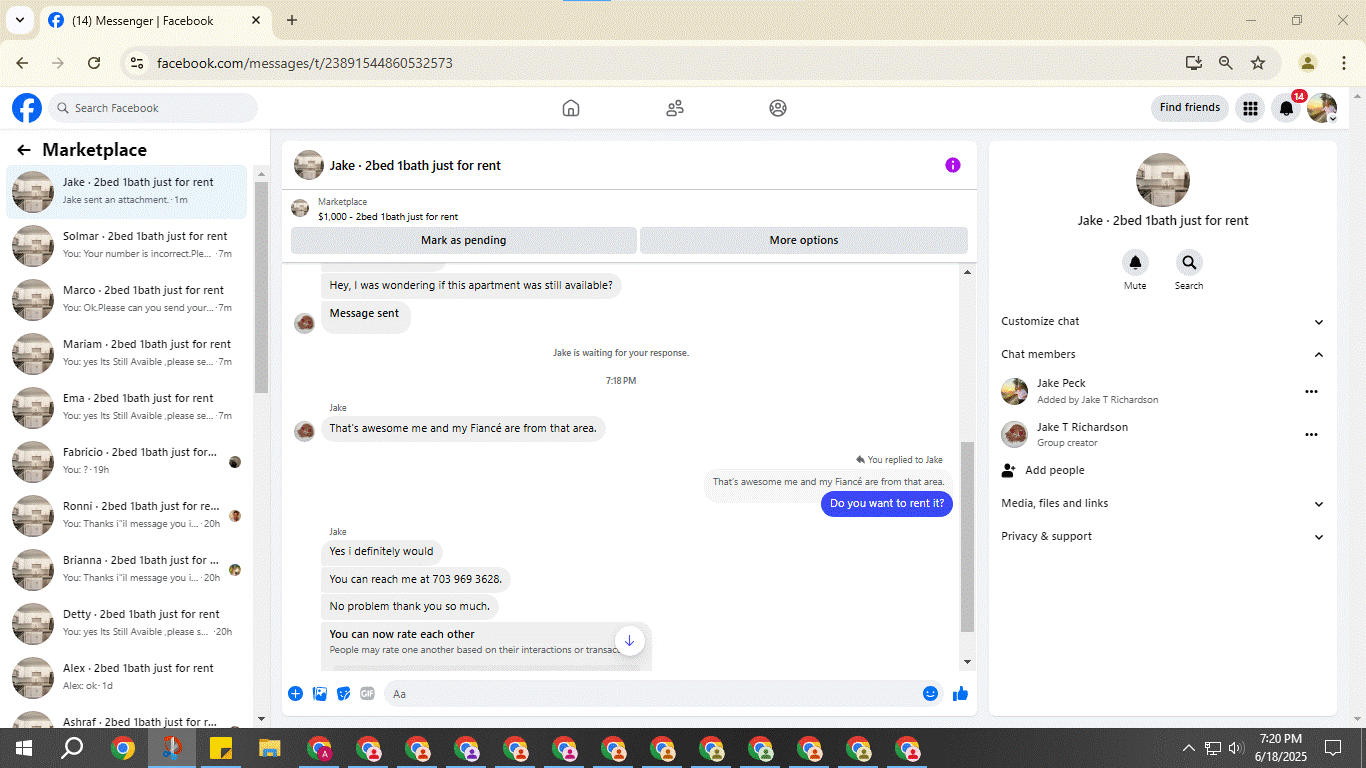
Task: Open File Explorer from taskbar
Action: [270, 747]
